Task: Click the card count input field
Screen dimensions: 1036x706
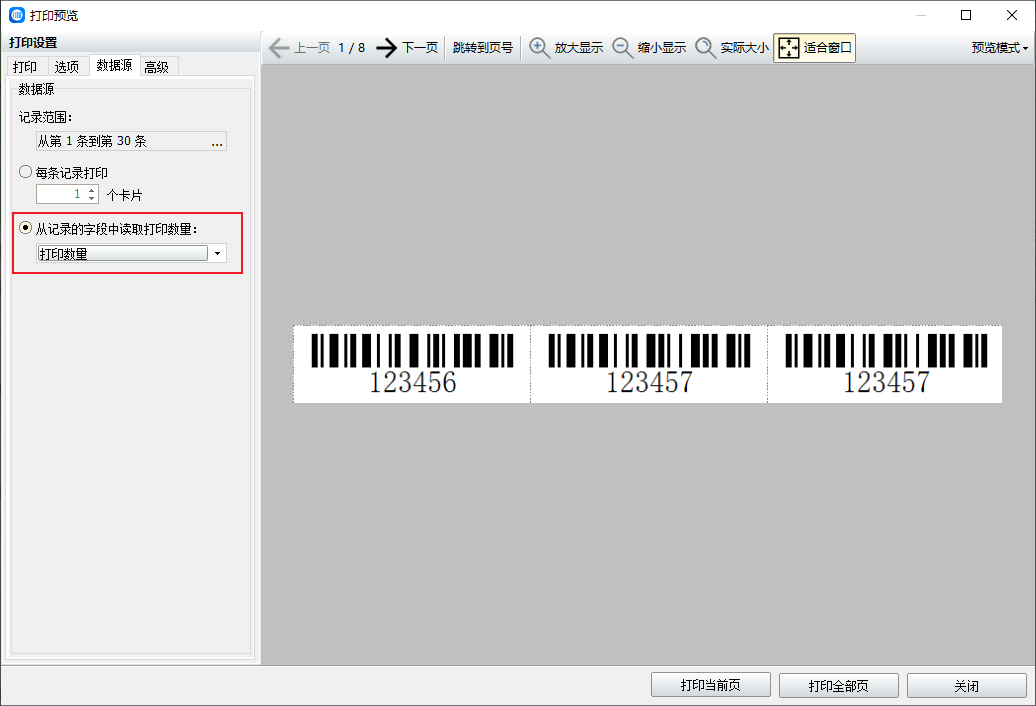Action: click(x=61, y=194)
